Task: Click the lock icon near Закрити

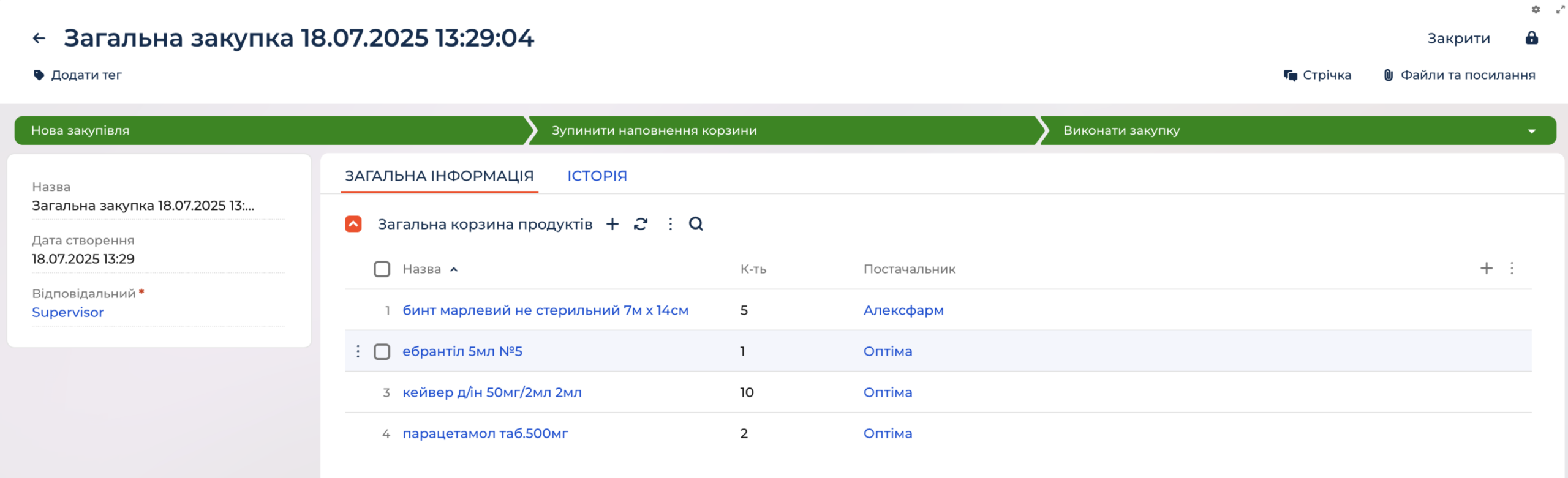Action: point(1531,38)
